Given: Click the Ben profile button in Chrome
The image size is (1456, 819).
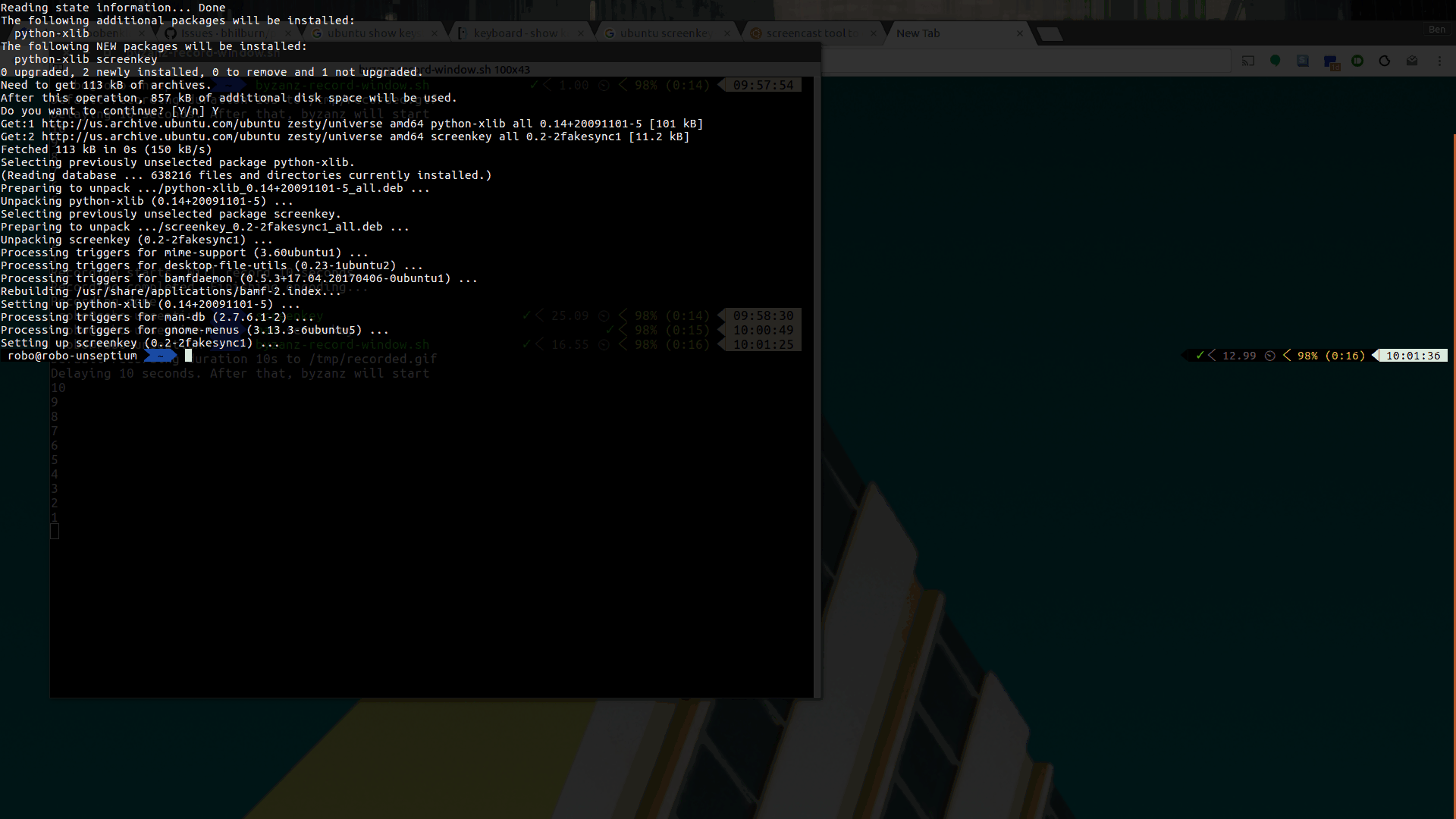Looking at the screenshot, I should pyautogui.click(x=1436, y=30).
